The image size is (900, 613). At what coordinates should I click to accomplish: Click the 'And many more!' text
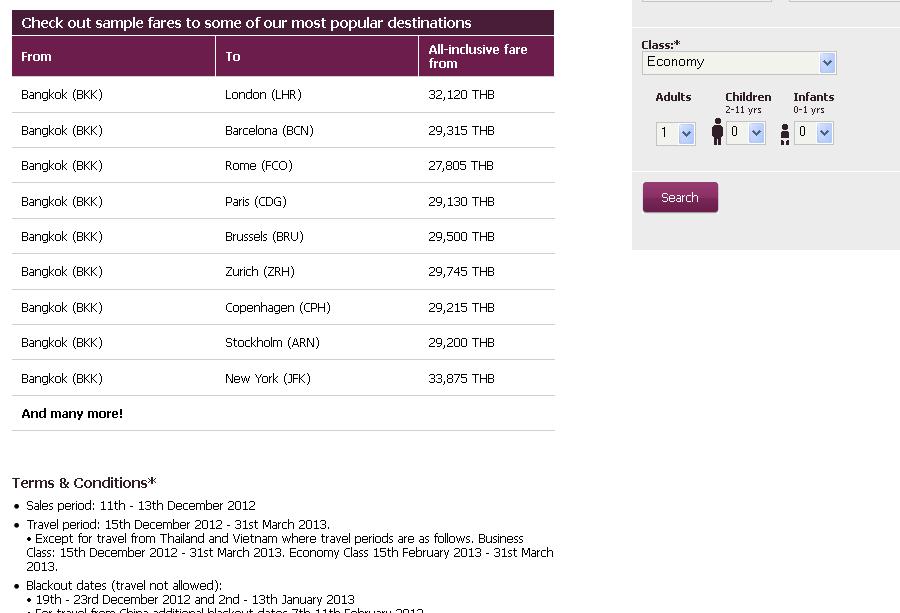72,413
